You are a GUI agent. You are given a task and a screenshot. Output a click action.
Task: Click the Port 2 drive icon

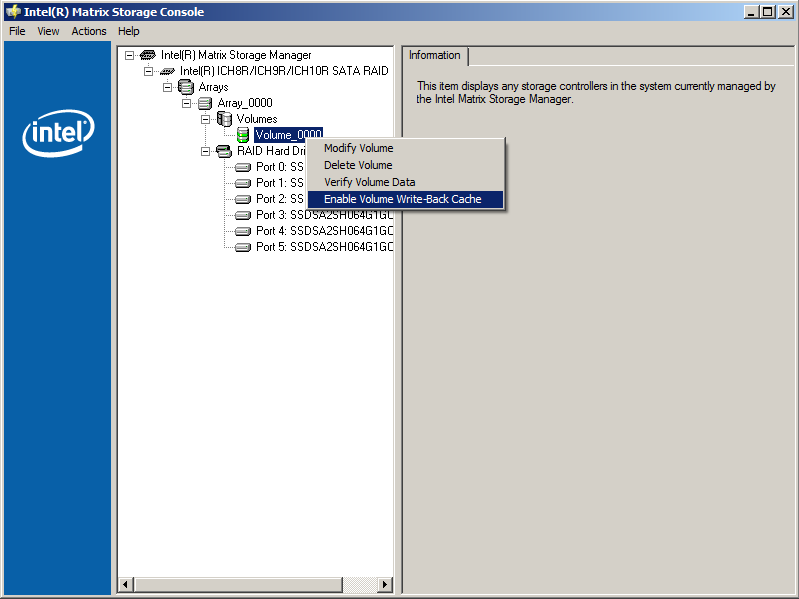point(243,199)
